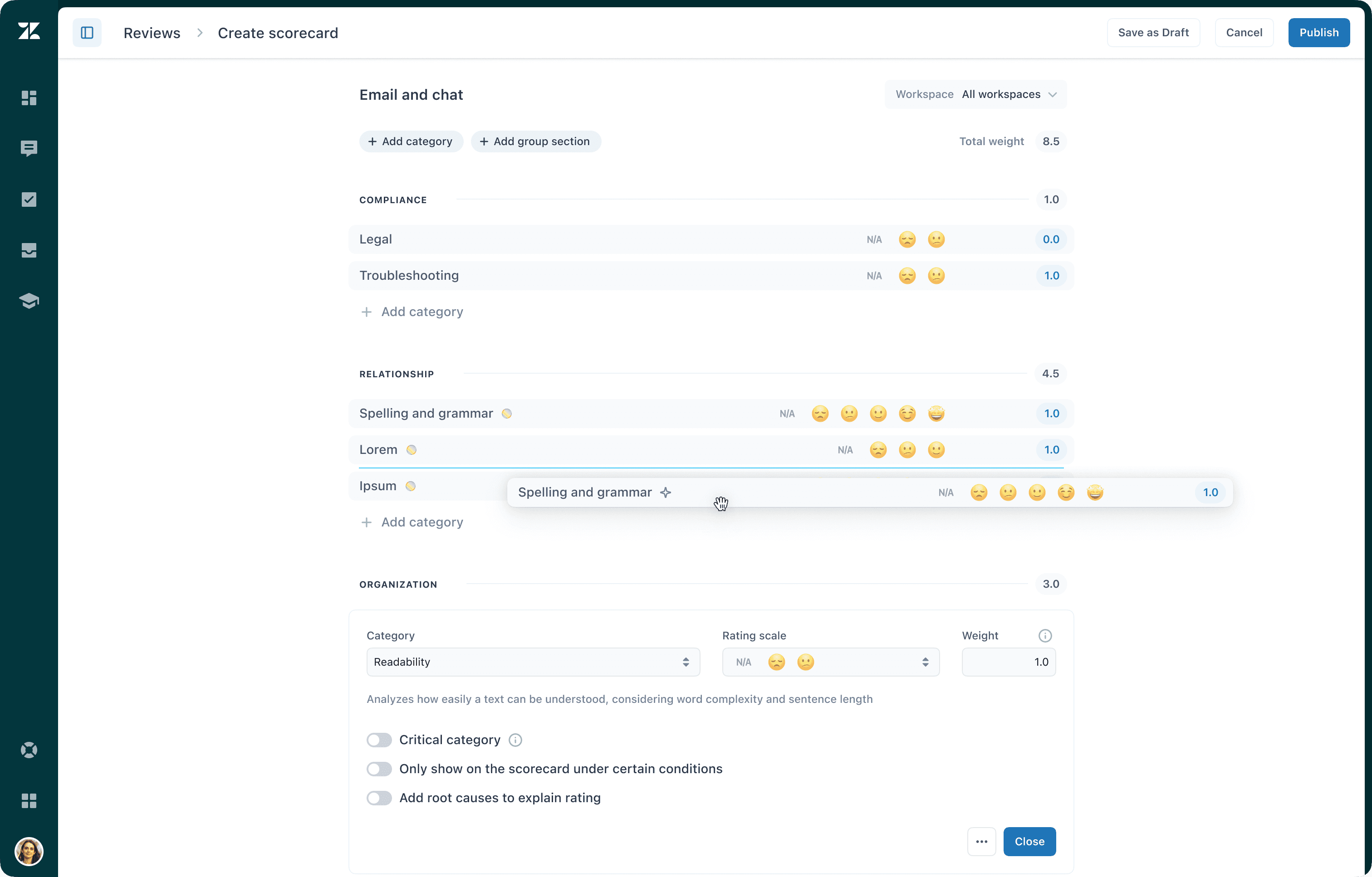This screenshot has height=877, width=1372.
Task: Open the assignments checkmark icon in sidebar
Action: [29, 200]
